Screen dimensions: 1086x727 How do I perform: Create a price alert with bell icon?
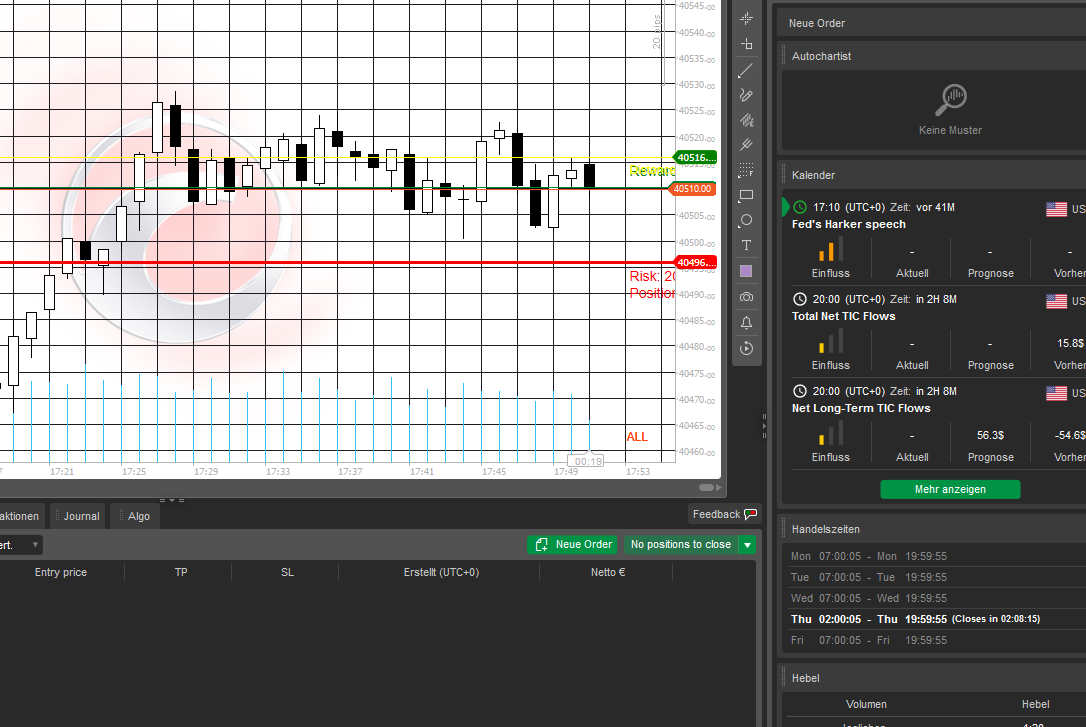pyautogui.click(x=746, y=323)
